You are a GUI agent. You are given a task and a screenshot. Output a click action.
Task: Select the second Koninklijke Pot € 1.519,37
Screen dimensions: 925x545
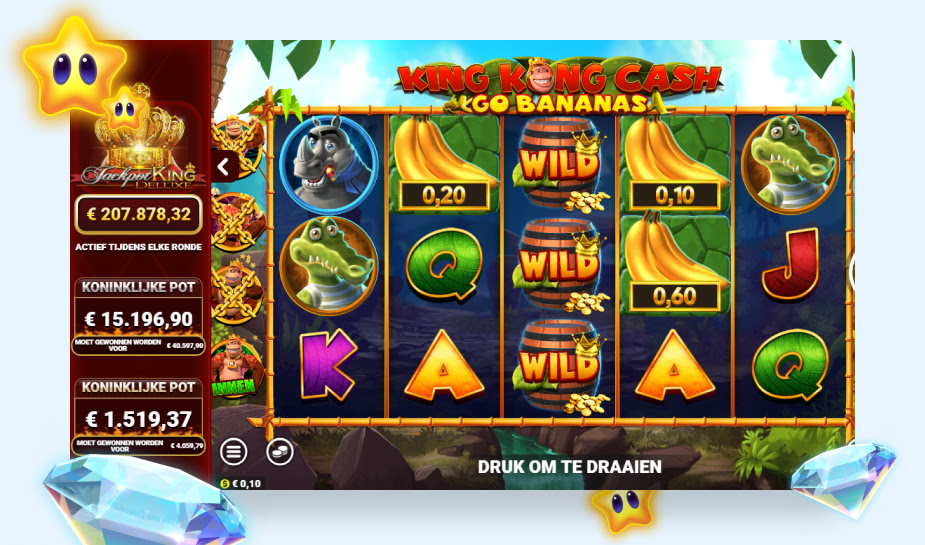(139, 417)
